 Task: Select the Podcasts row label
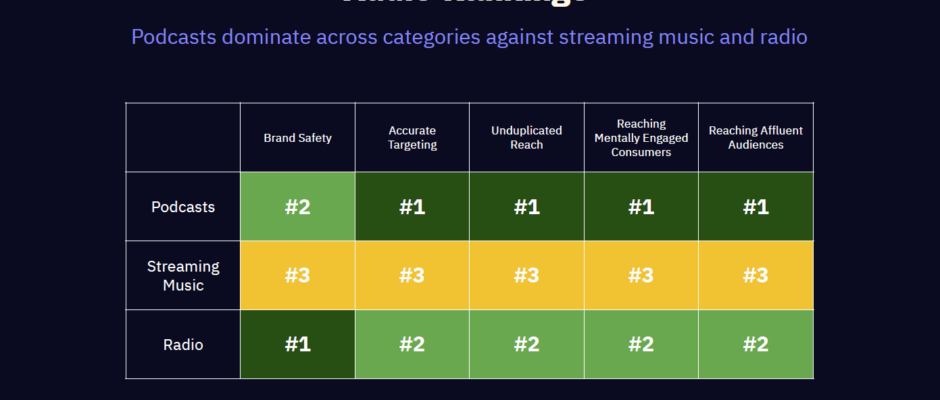tap(183, 207)
